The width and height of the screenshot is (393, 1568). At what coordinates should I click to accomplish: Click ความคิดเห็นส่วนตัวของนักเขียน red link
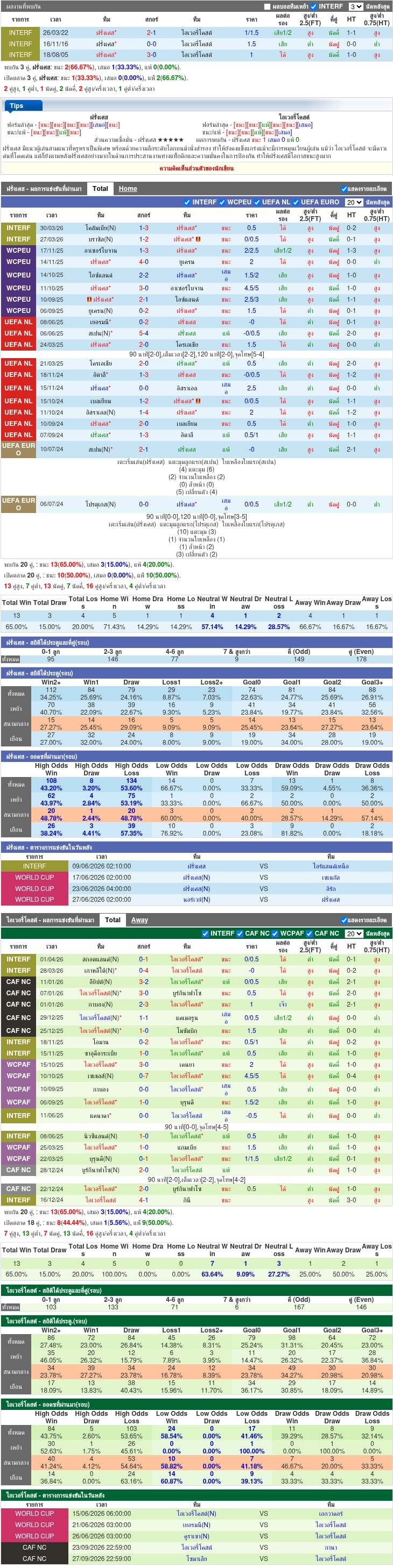click(196, 168)
